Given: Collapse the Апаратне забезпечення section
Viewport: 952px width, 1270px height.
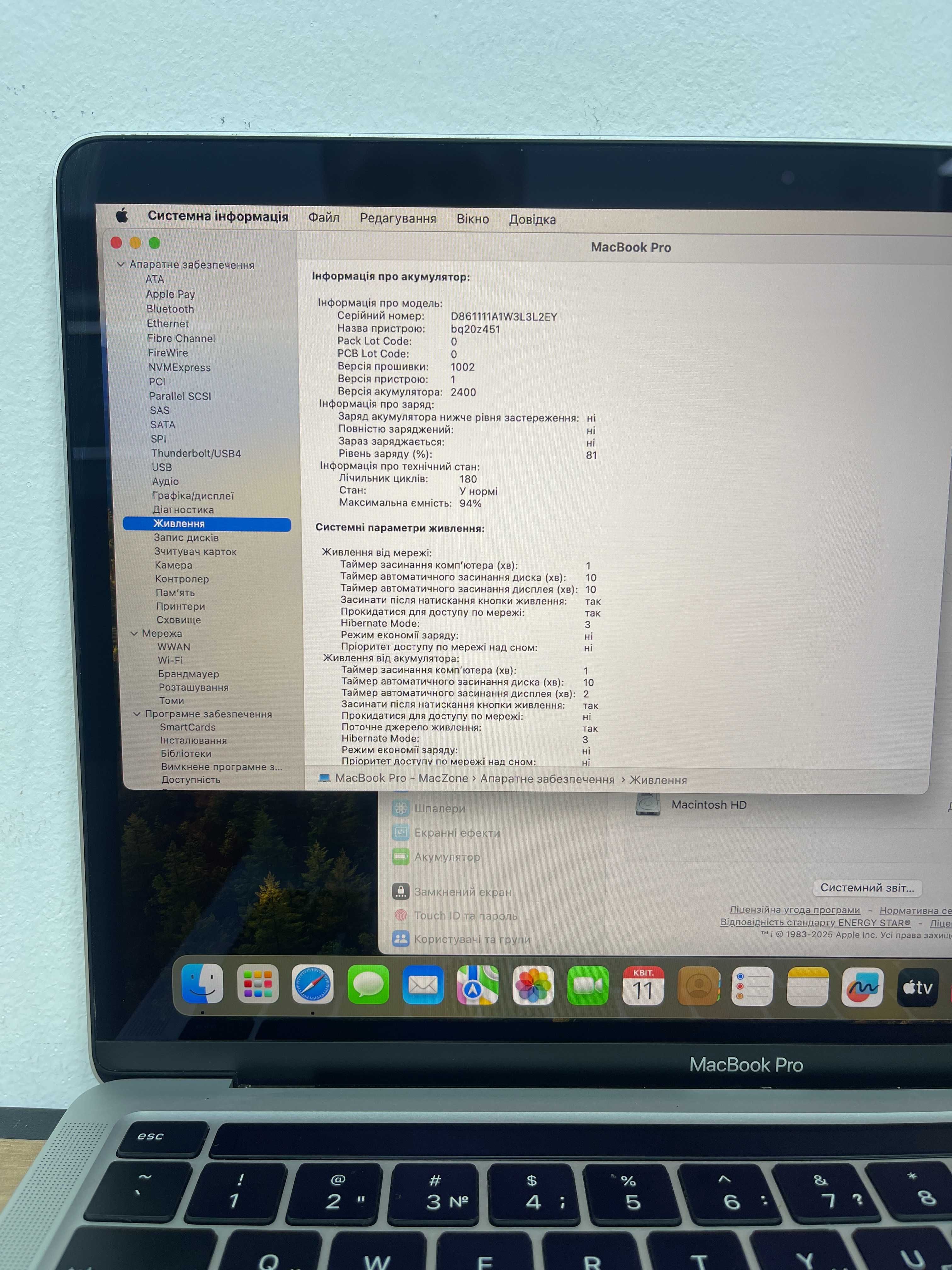Looking at the screenshot, I should pyautogui.click(x=121, y=265).
